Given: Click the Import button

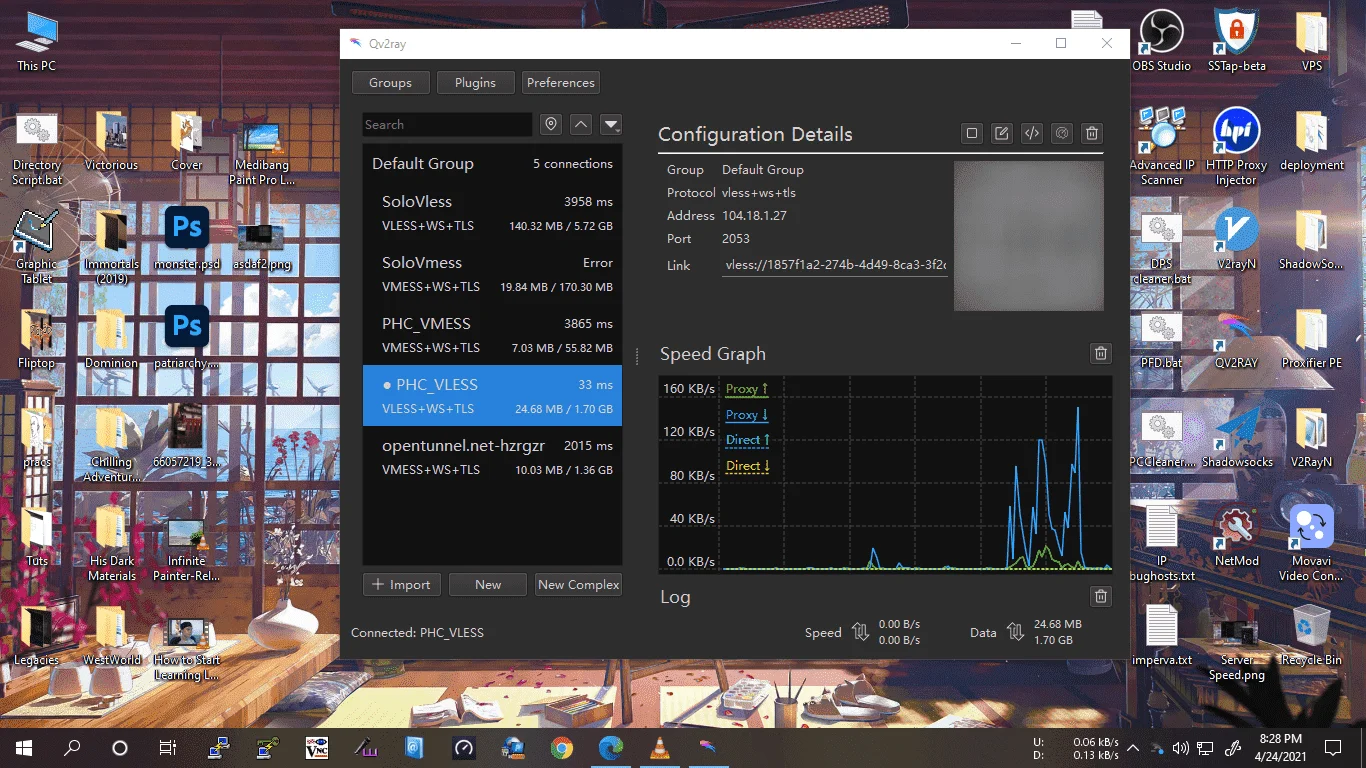Looking at the screenshot, I should (x=401, y=585).
